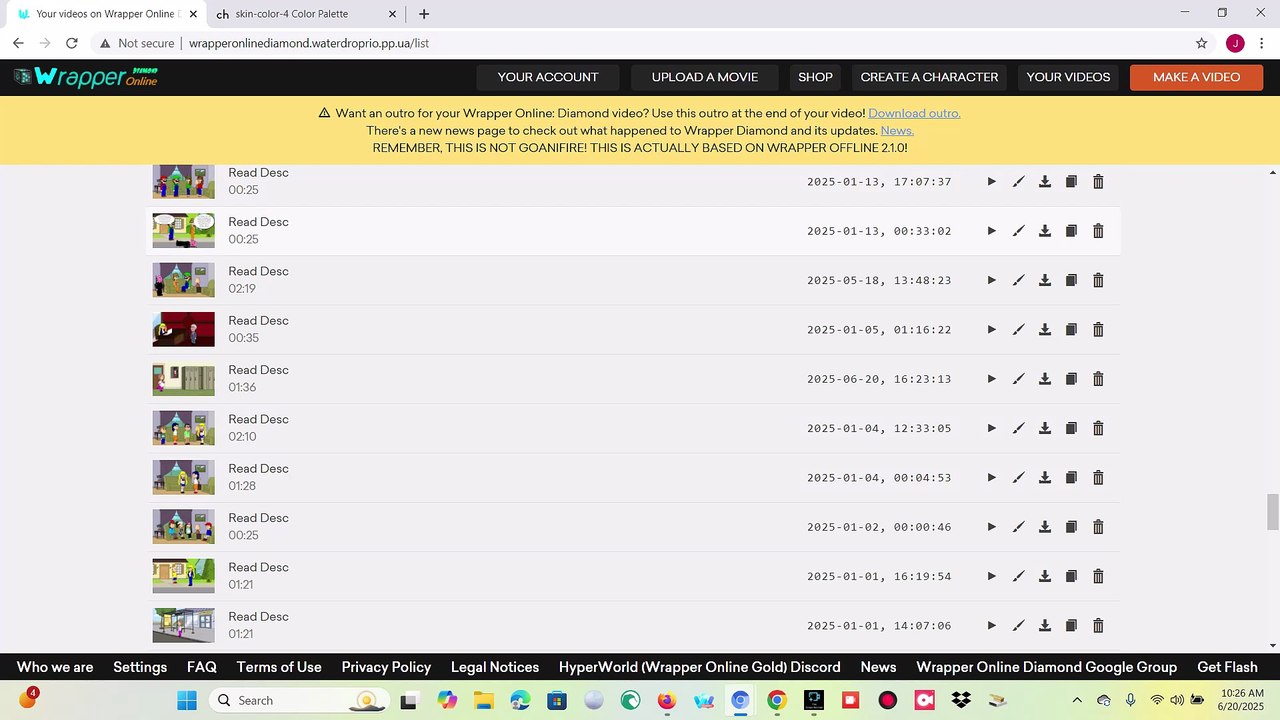The height and width of the screenshot is (720, 1280).
Task: Play the video dated 2025-01-13, 17:07:37
Action: pos(991,182)
